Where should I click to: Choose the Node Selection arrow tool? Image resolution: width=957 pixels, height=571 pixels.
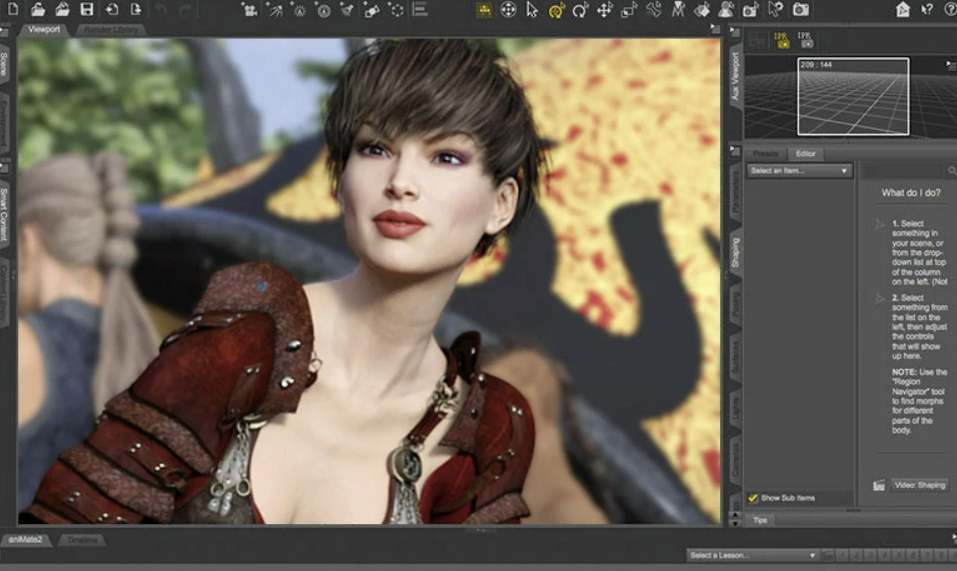[532, 10]
